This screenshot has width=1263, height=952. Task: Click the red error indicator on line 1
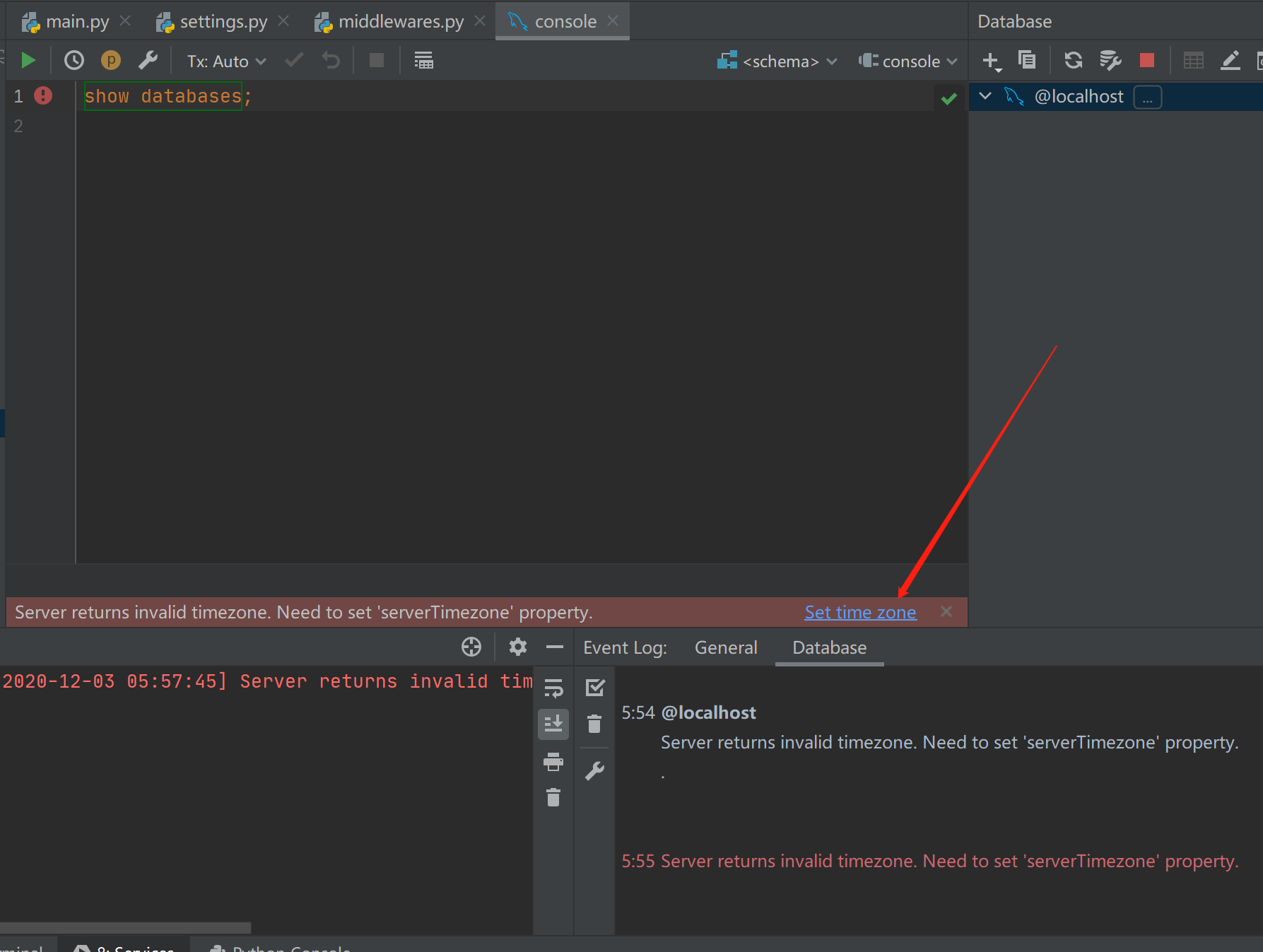(43, 95)
